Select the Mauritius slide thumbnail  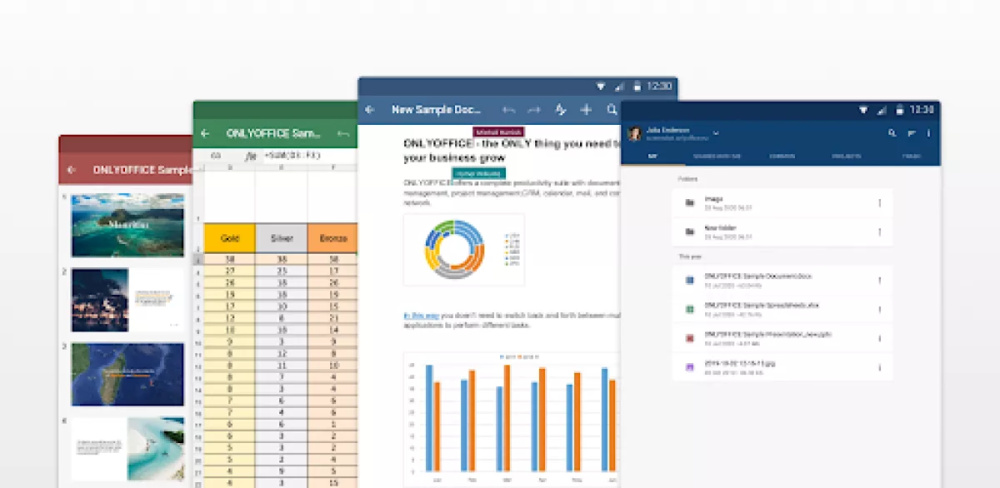(127, 225)
